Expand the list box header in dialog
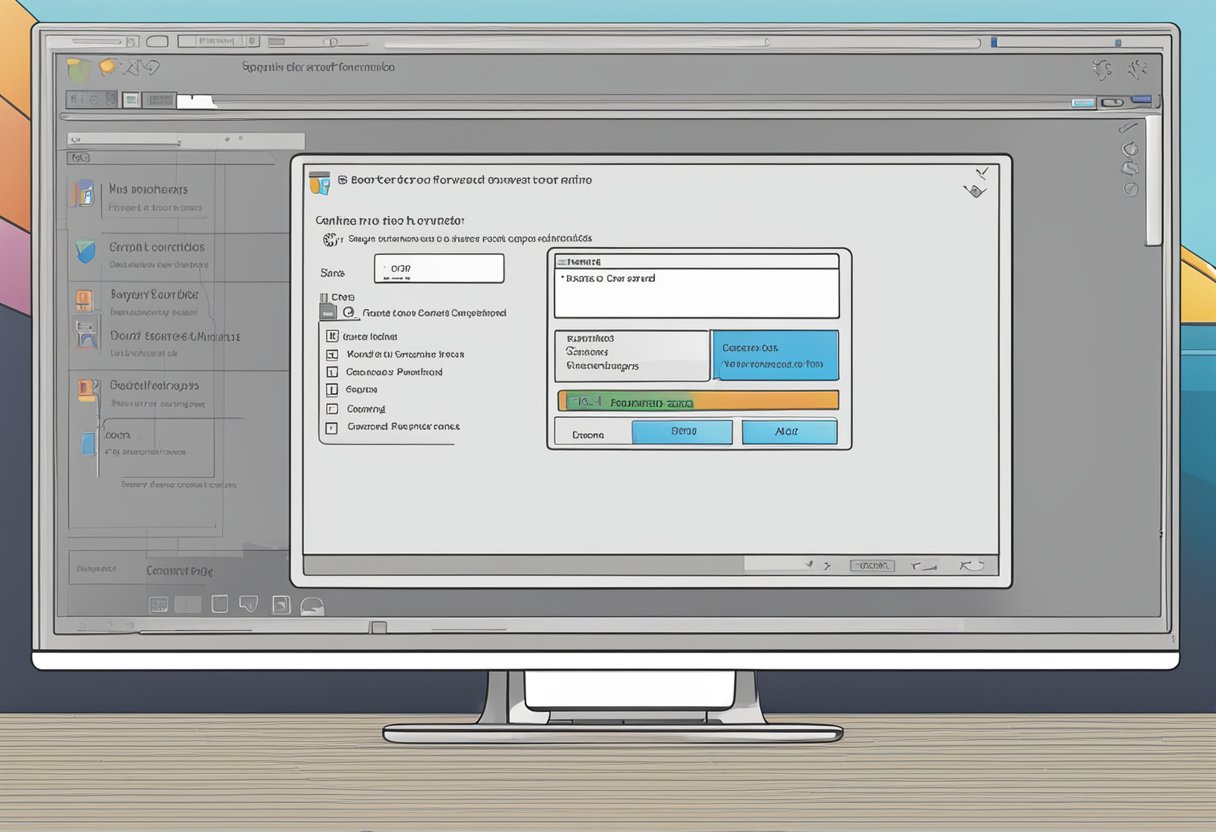The height and width of the screenshot is (832, 1216). pyautogui.click(x=697, y=261)
